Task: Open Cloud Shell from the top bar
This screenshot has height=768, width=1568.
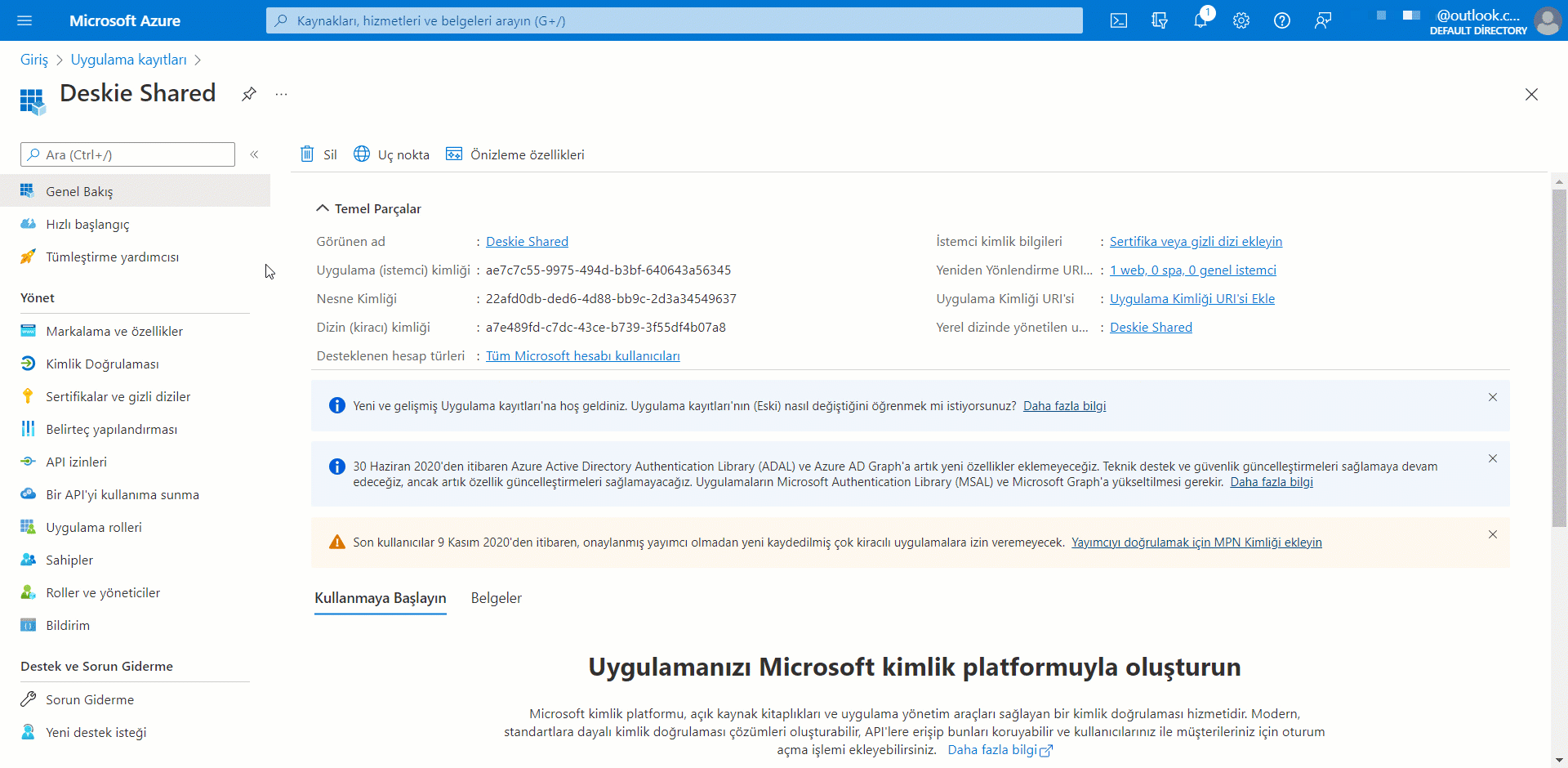Action: [1119, 20]
